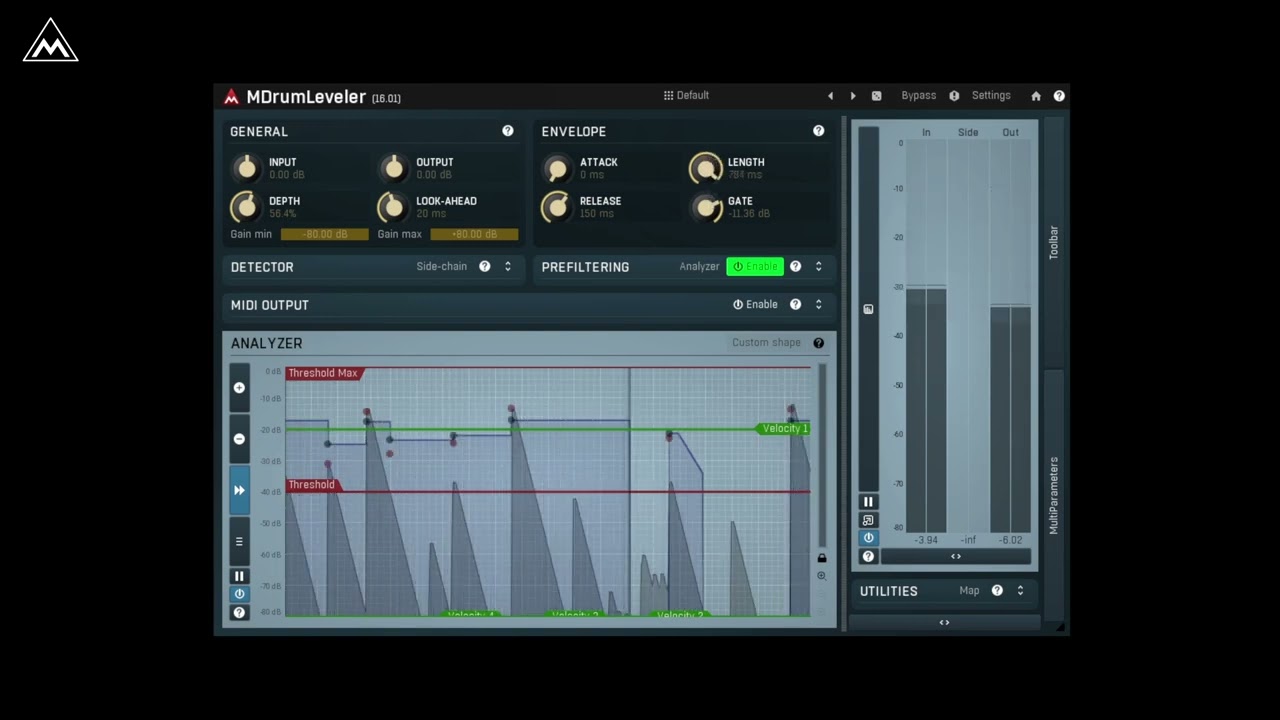The height and width of the screenshot is (720, 1280).
Task: Open the Detector Side-chain option
Action: click(441, 267)
